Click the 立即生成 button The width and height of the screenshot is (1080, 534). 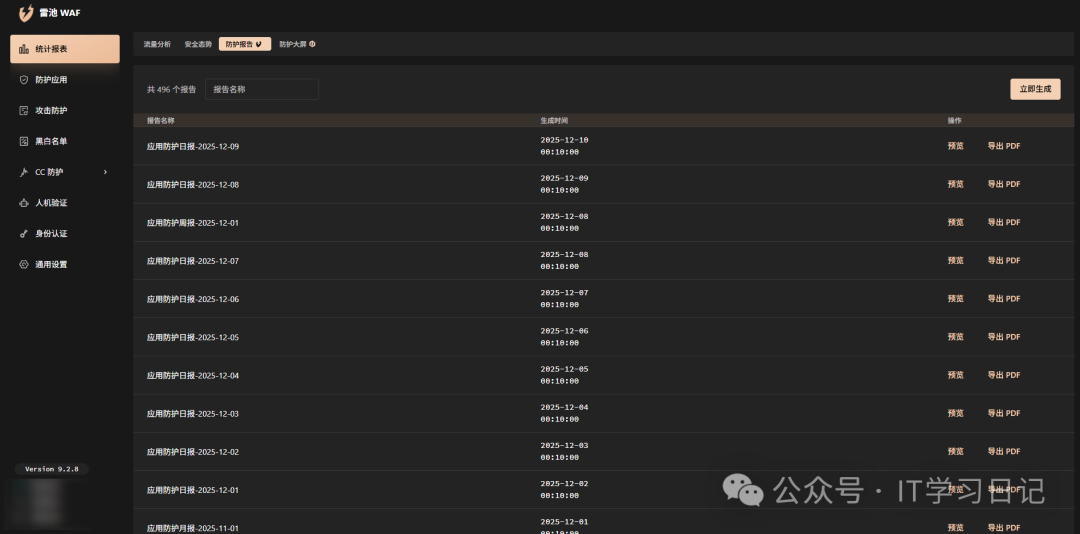(1035, 89)
